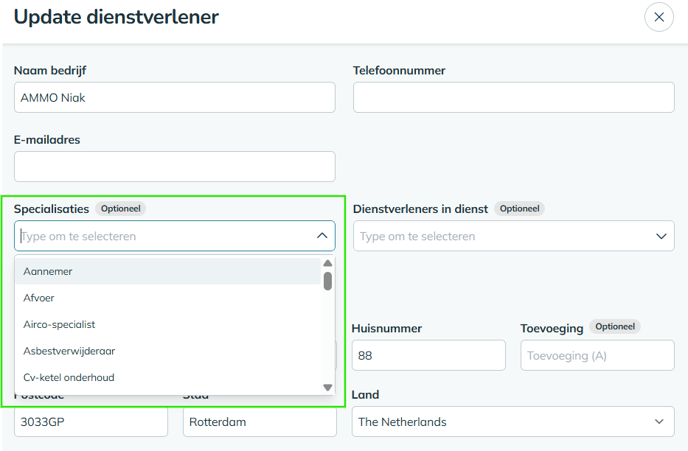Click the Huisnummer field containing 88
The width and height of the screenshot is (688, 451).
428,355
